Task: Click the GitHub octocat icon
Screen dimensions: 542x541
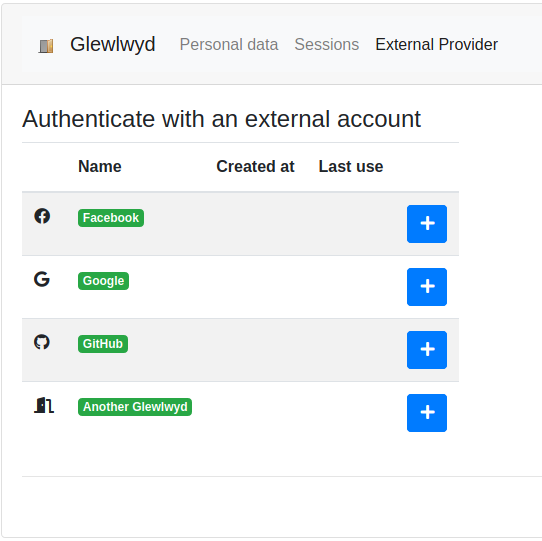Action: pos(42,342)
